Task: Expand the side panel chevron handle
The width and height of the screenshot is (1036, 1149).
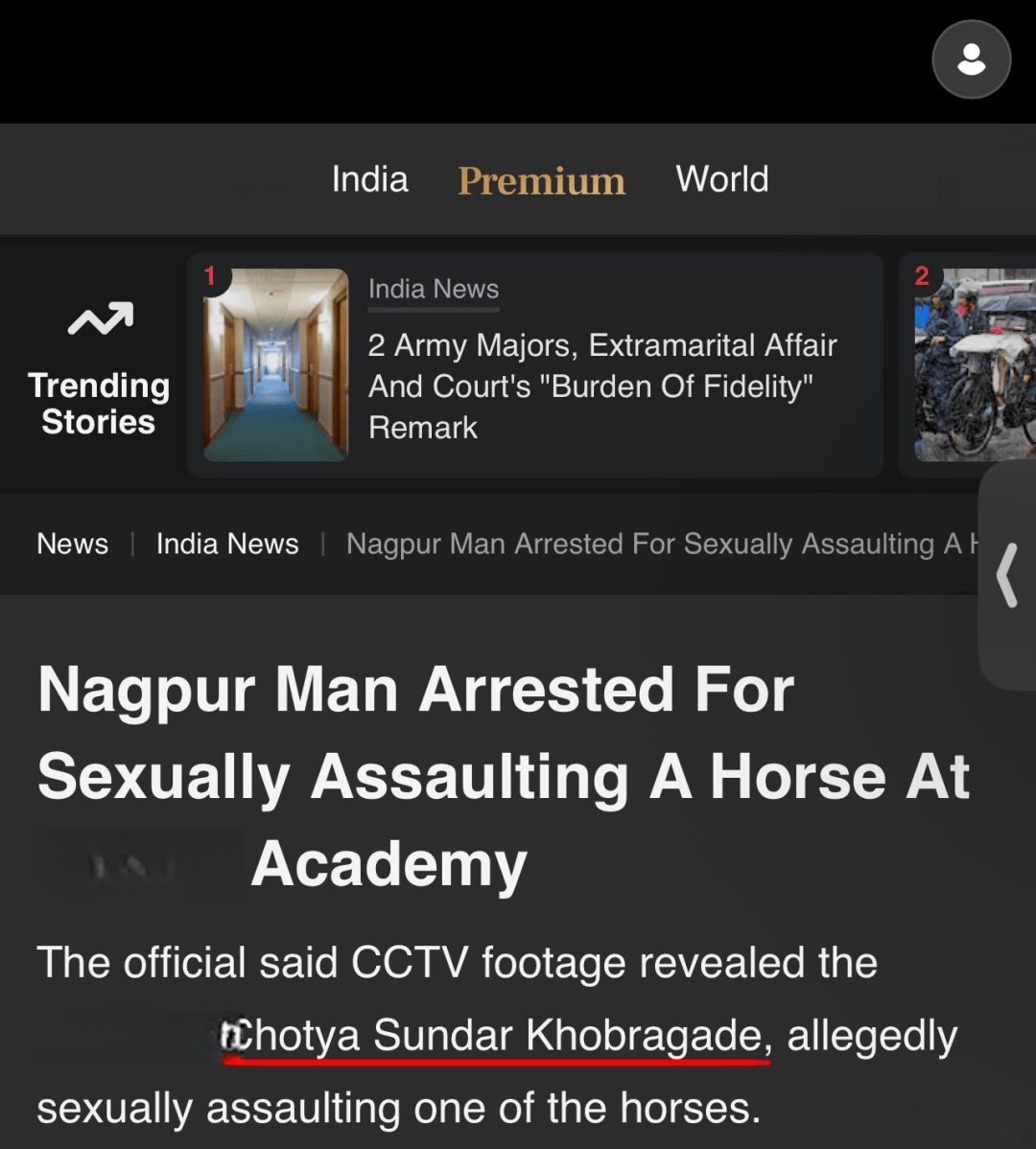Action: 1007,575
